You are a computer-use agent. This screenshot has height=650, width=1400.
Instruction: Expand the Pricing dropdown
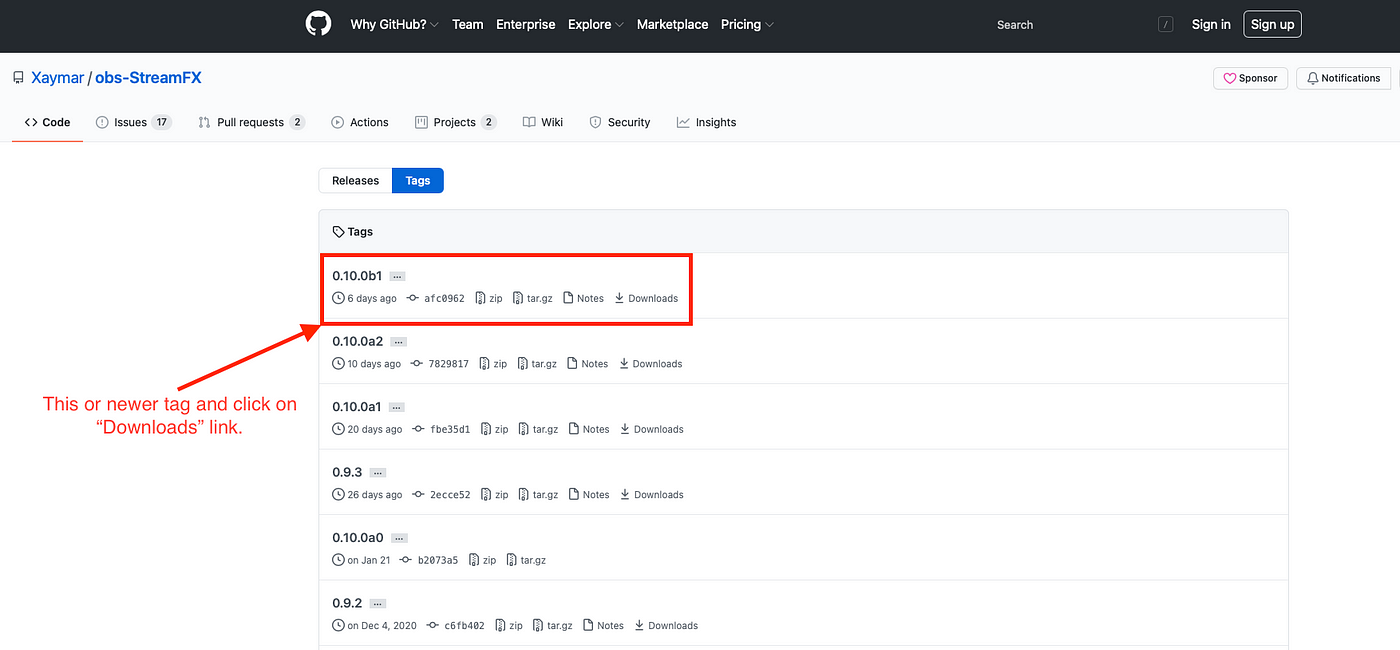pos(747,24)
